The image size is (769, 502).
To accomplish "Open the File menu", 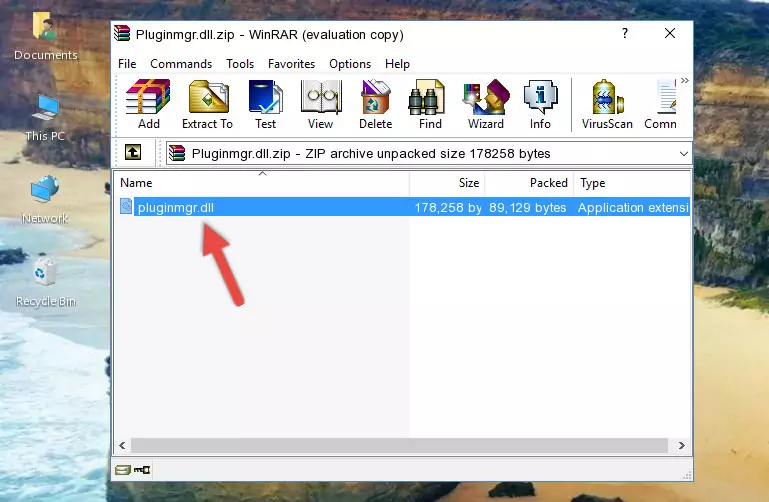I will (127, 64).
